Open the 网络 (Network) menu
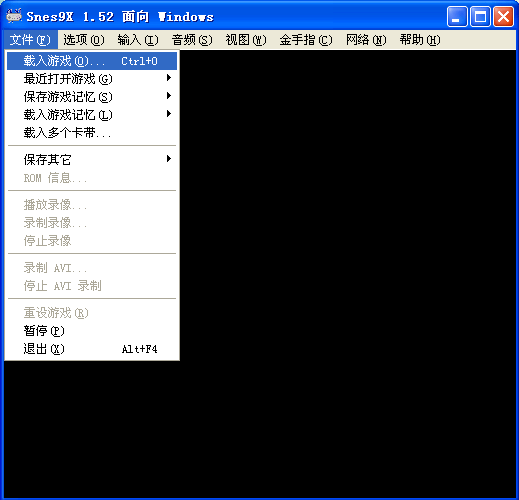Image resolution: width=519 pixels, height=500 pixels. pos(366,40)
